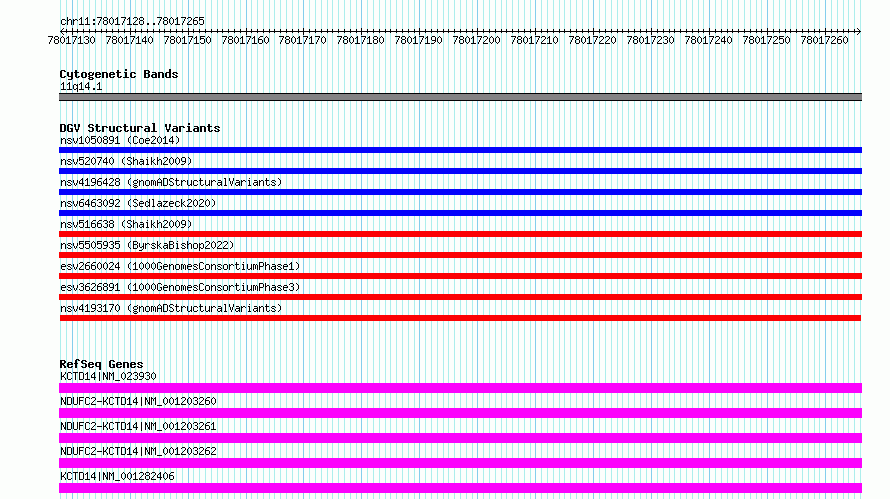This screenshot has height=499, width=890.
Task: Click the blue bar for nsv6463092
Action: point(460,213)
